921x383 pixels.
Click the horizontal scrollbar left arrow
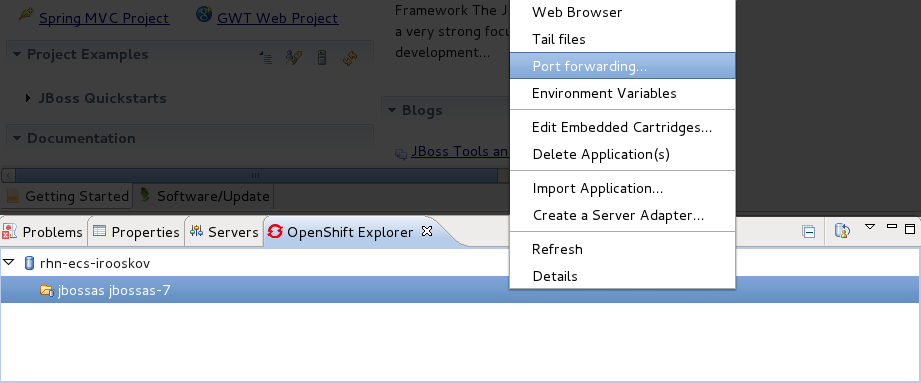[8, 175]
